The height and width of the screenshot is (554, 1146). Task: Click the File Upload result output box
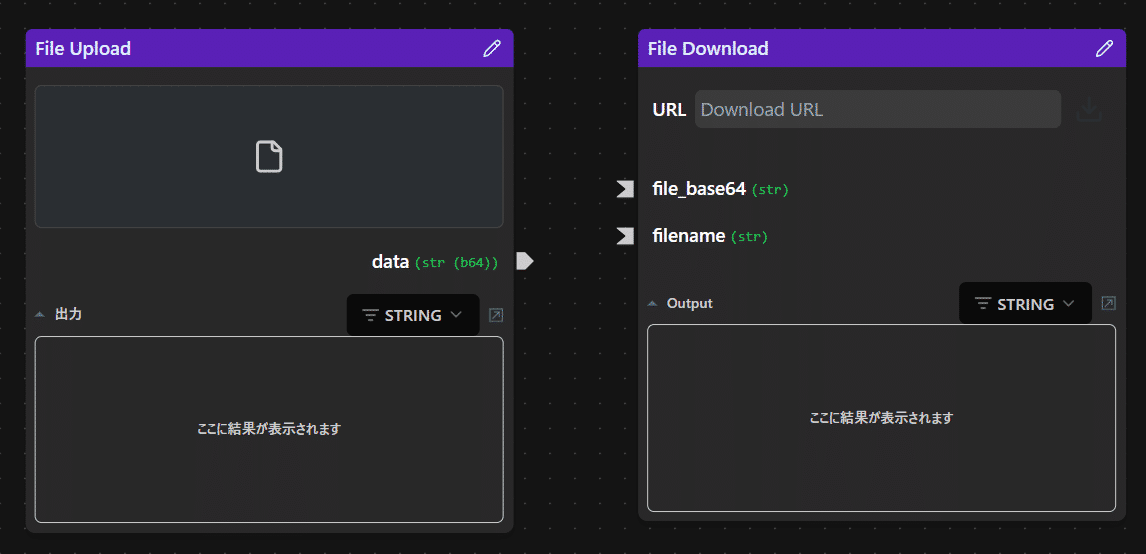point(269,429)
